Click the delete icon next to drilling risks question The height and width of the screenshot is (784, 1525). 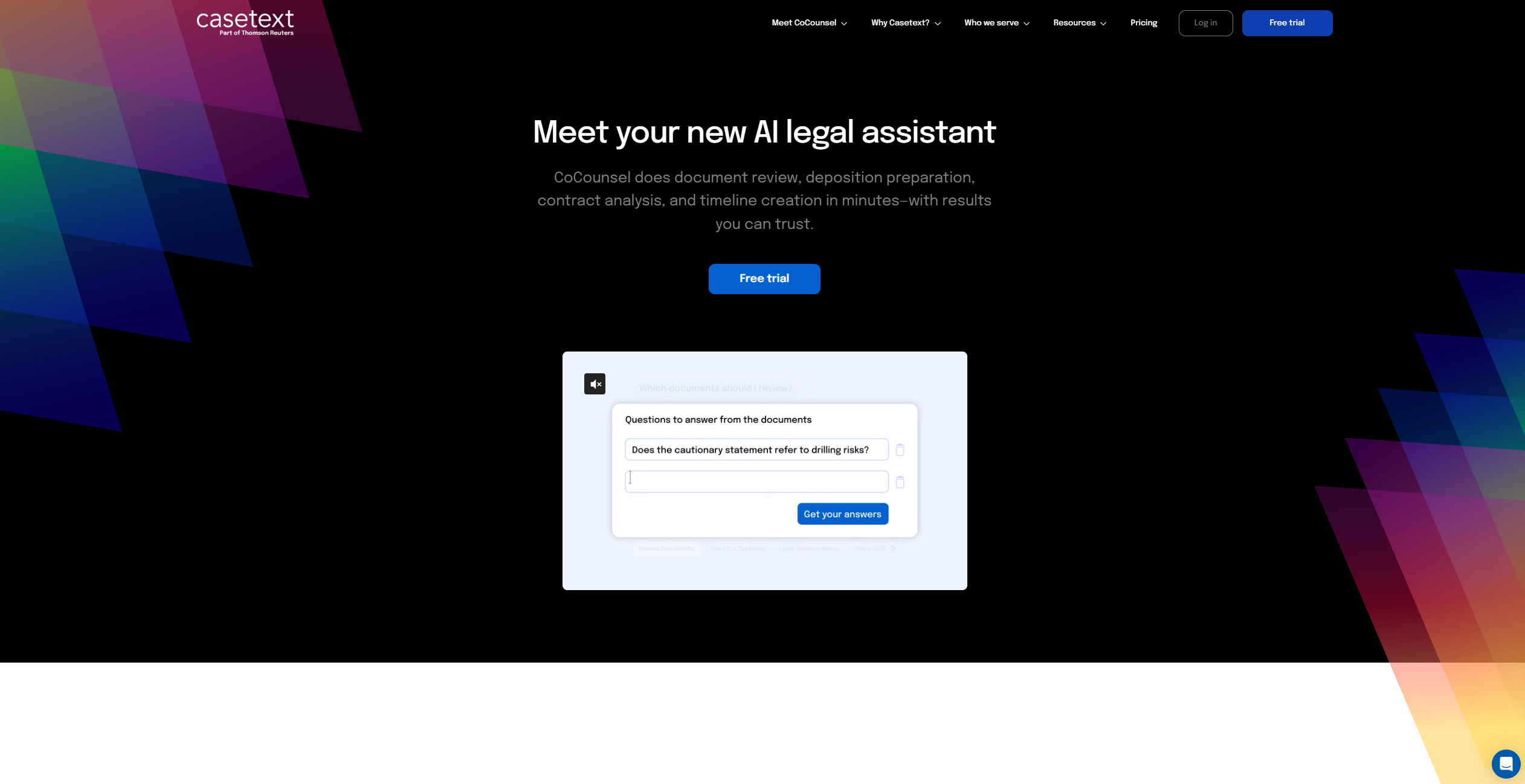(898, 450)
